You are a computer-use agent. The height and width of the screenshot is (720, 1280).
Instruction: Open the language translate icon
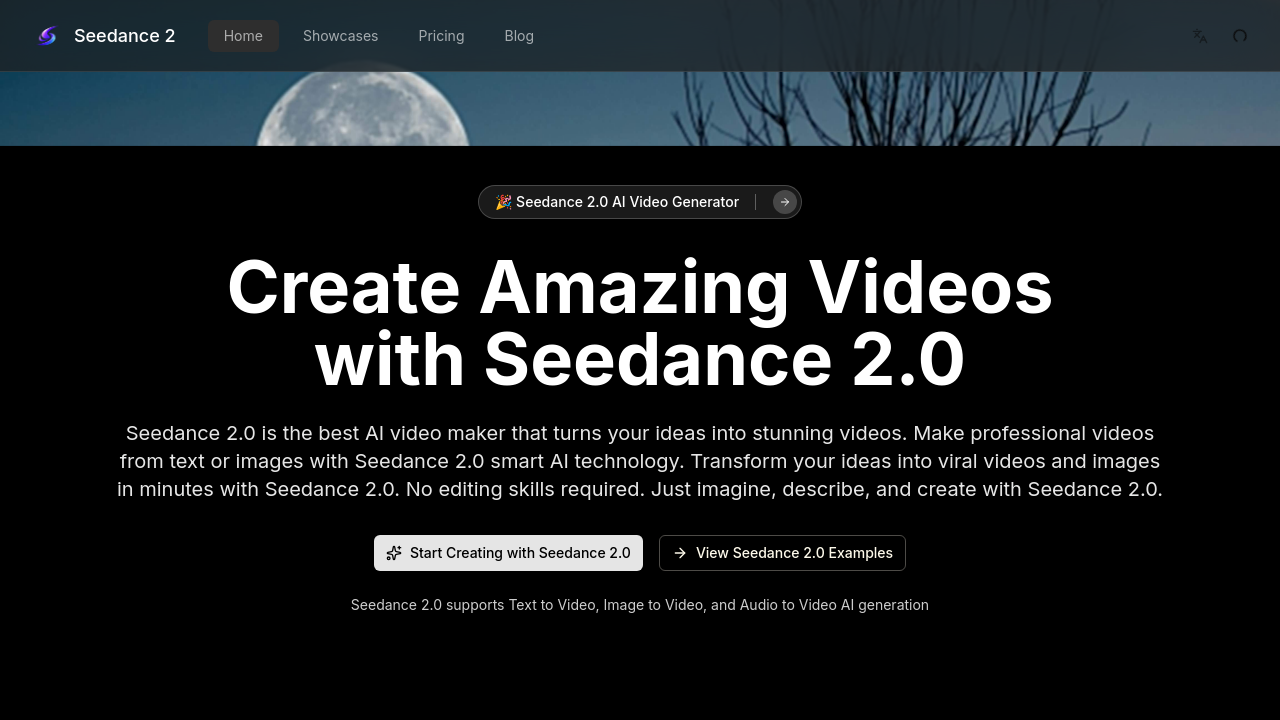click(1200, 36)
